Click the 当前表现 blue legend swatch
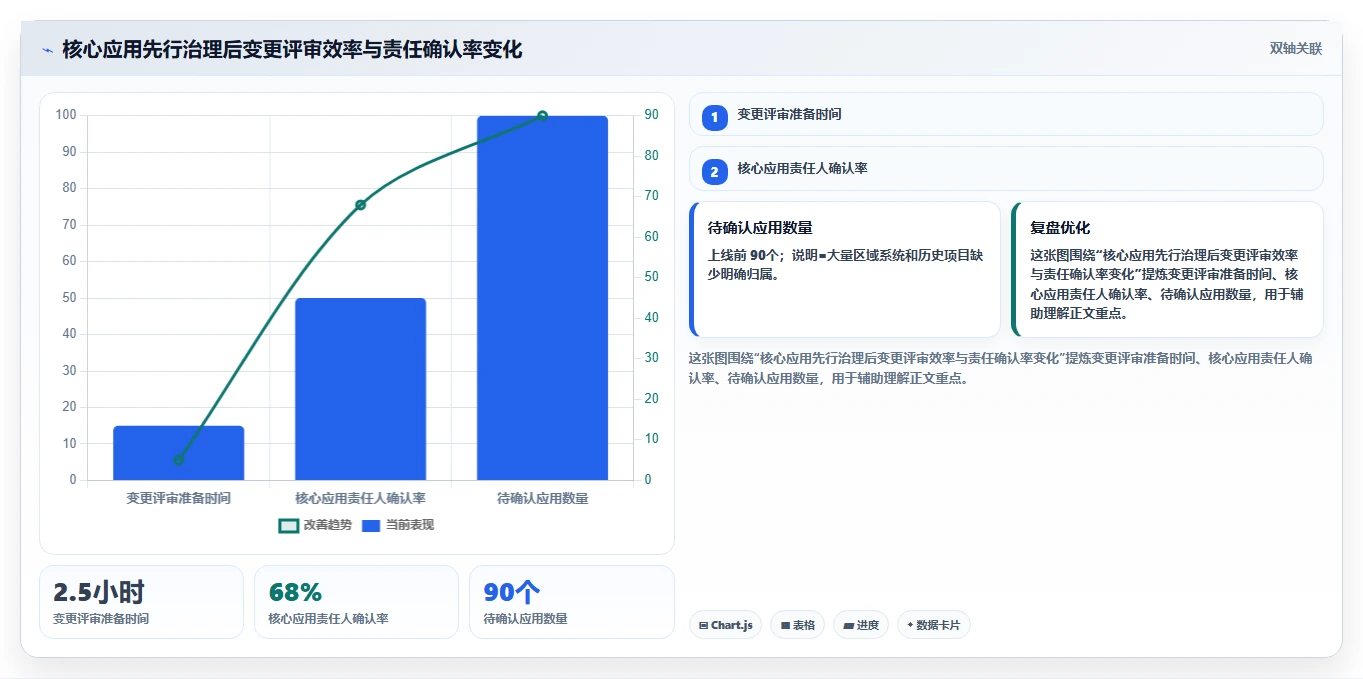The height and width of the screenshot is (679, 1363). click(371, 526)
